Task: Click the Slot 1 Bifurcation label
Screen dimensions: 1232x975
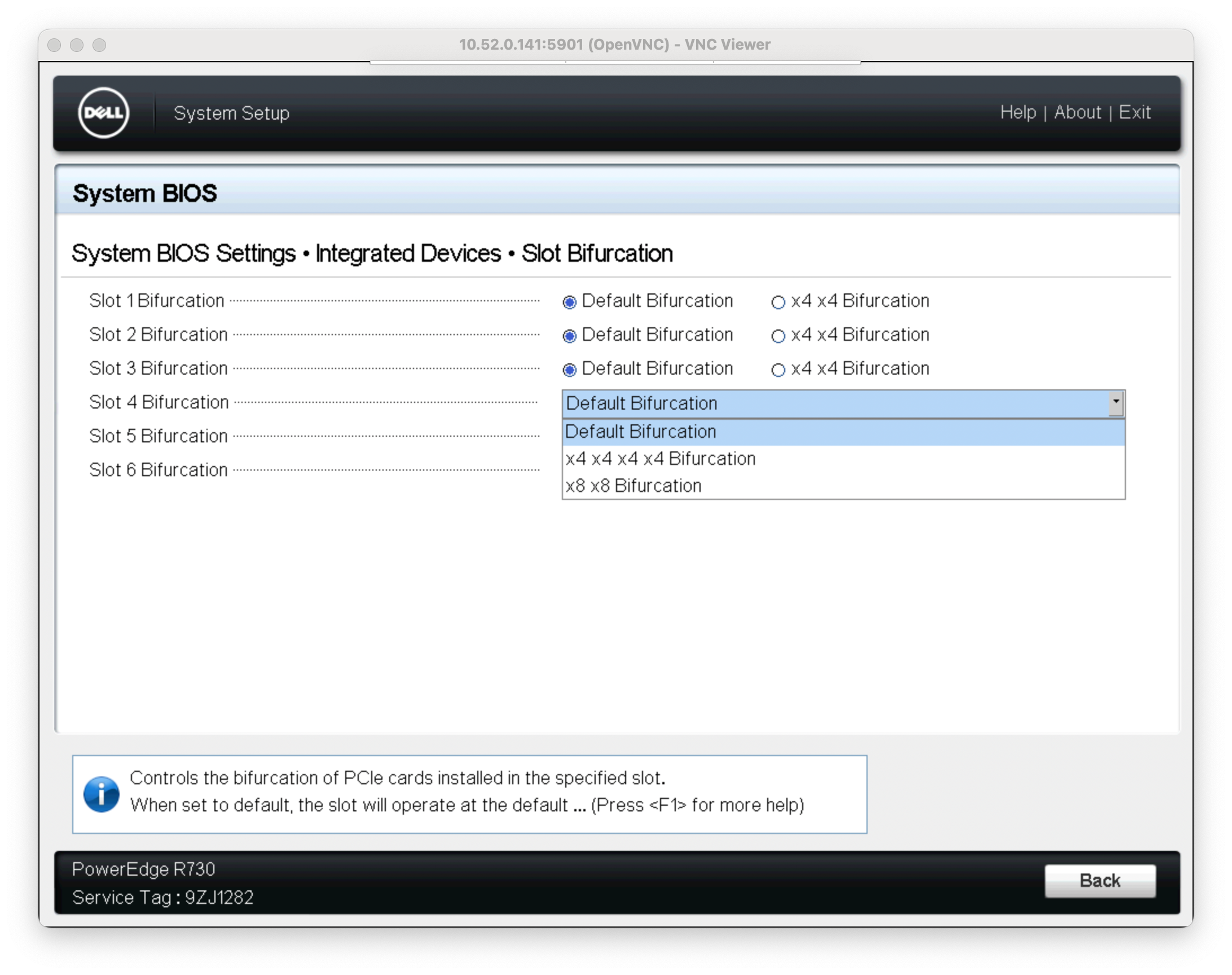Action: pos(156,301)
